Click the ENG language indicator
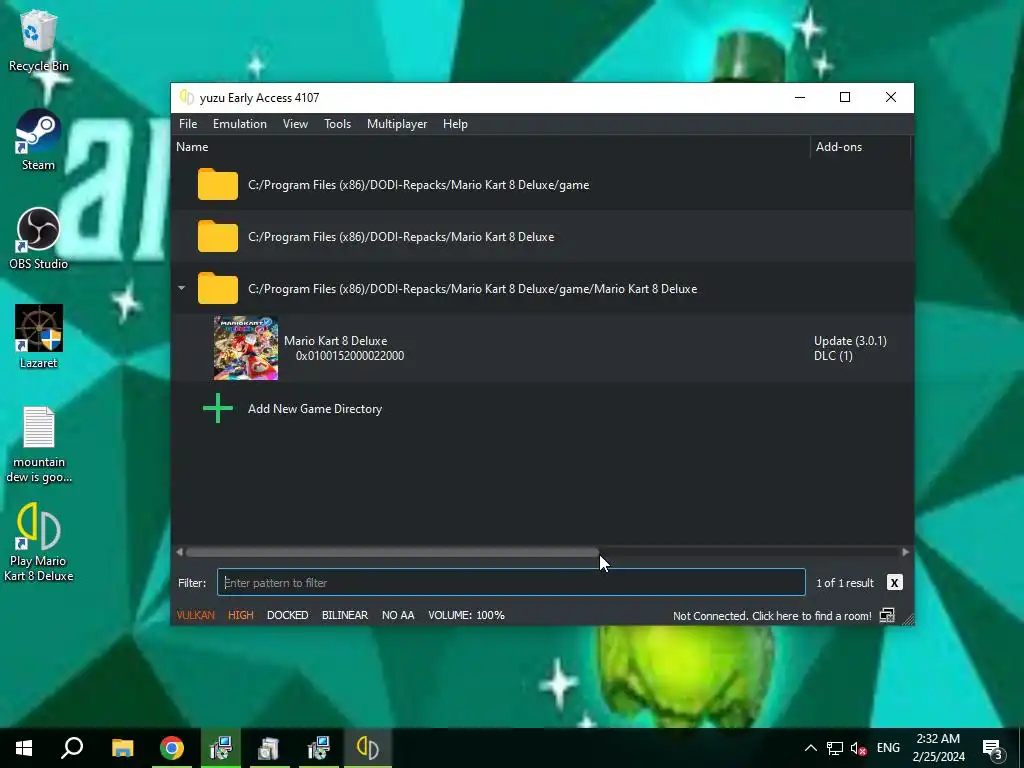The height and width of the screenshot is (768, 1024). 888,748
